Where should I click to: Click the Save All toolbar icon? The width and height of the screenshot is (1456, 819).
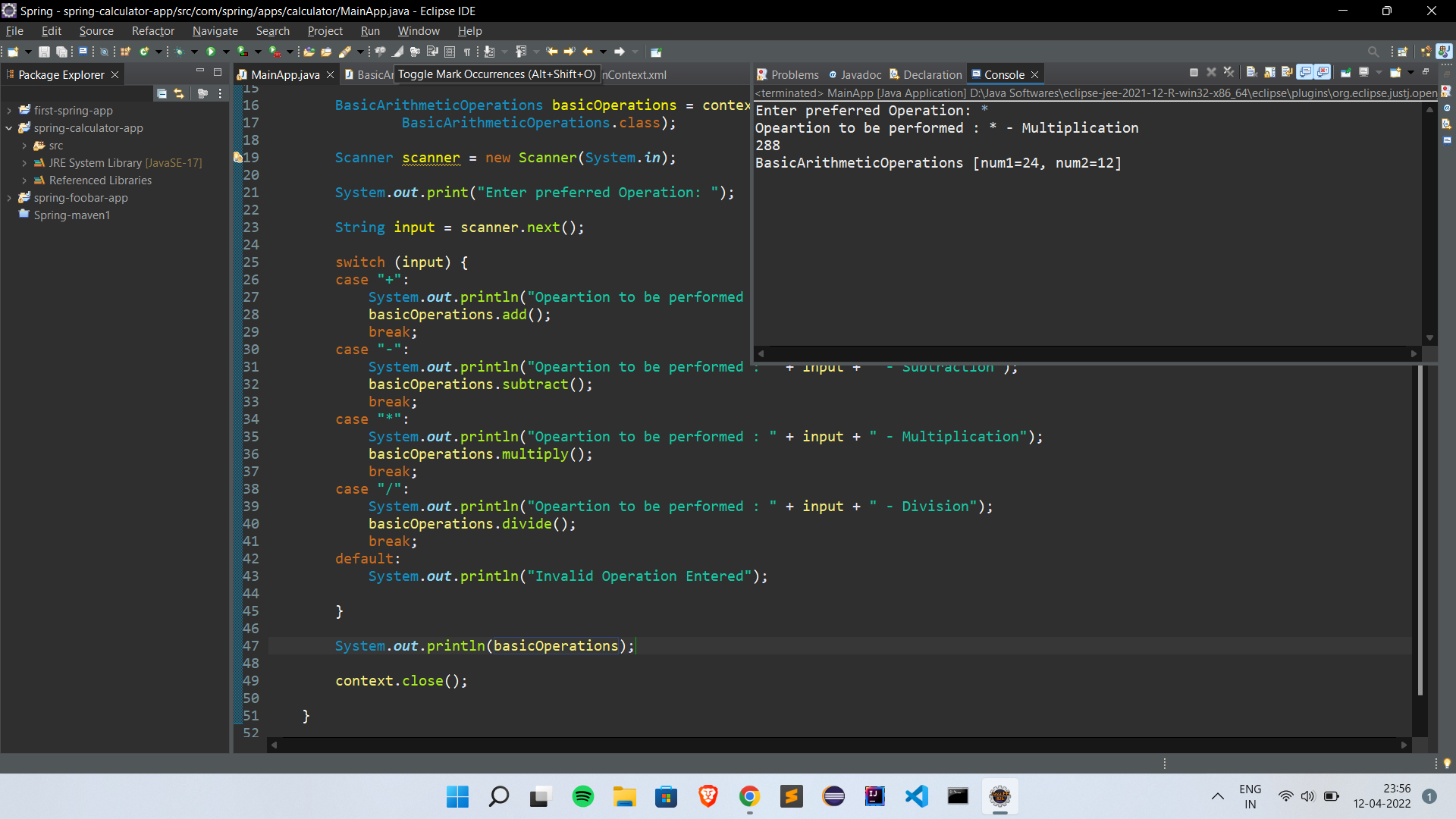coord(62,52)
